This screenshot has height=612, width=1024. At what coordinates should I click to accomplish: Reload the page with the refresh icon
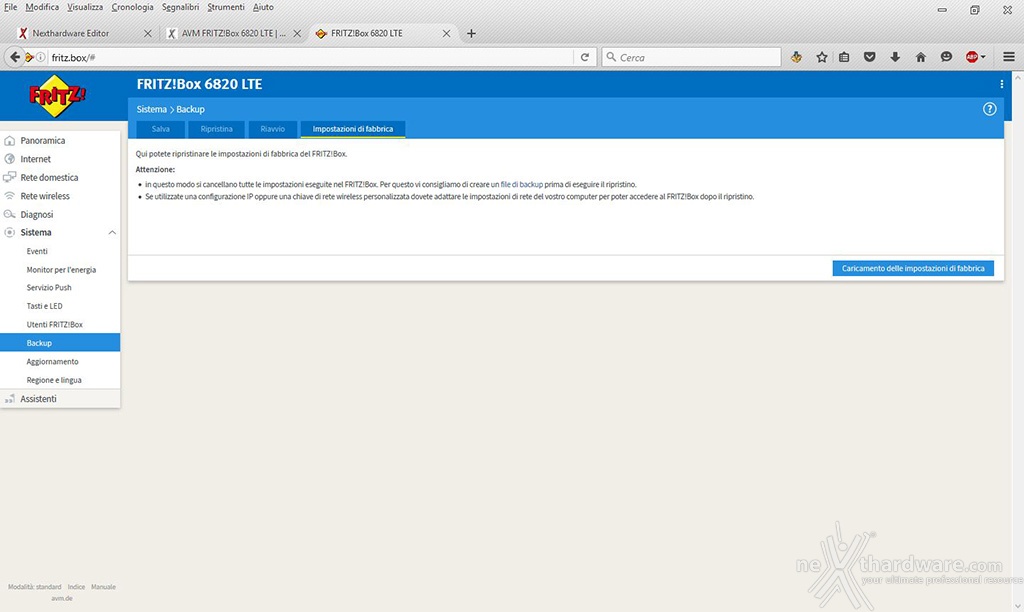(585, 57)
